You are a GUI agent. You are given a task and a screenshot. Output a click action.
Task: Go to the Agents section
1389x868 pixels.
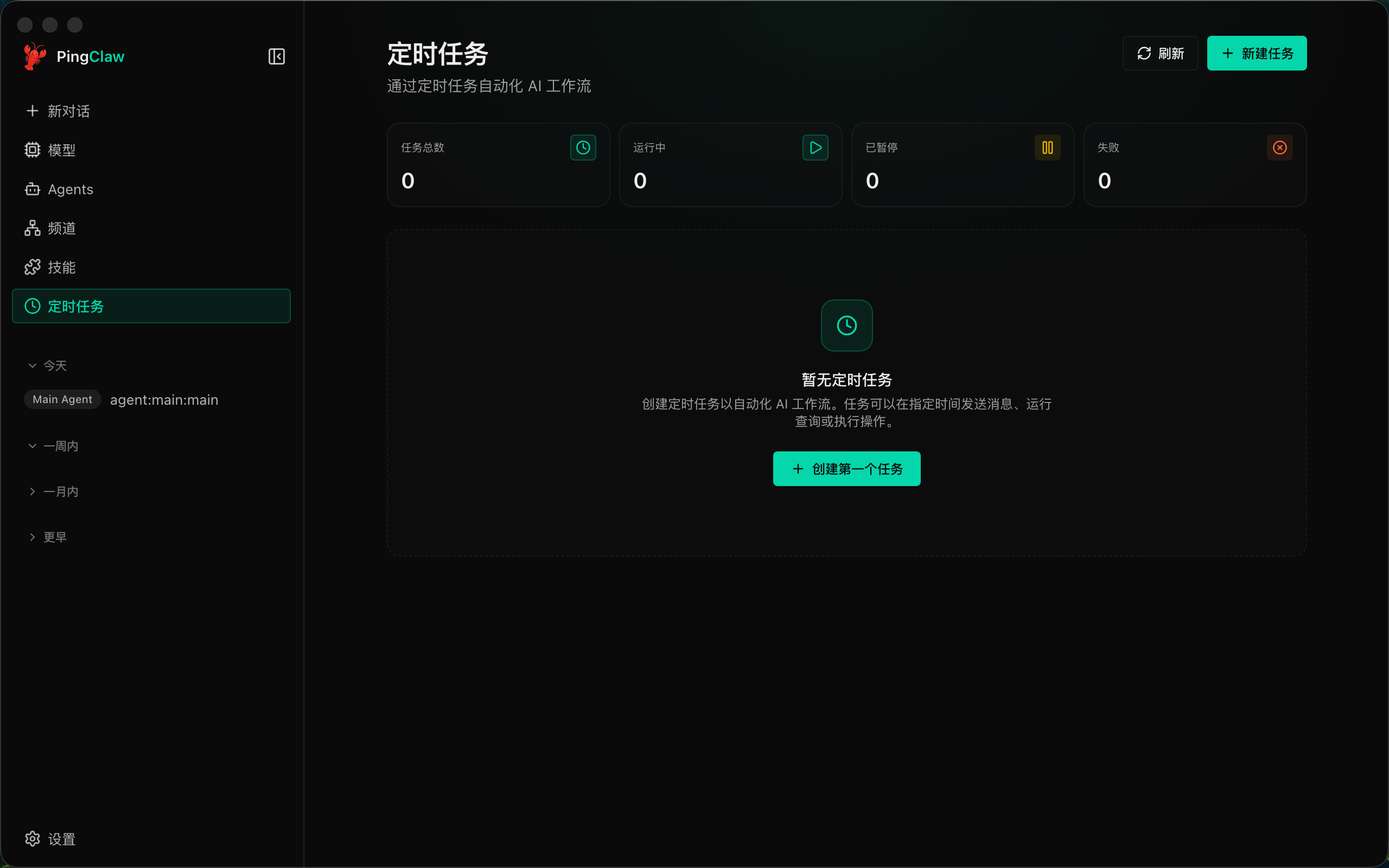click(x=151, y=189)
